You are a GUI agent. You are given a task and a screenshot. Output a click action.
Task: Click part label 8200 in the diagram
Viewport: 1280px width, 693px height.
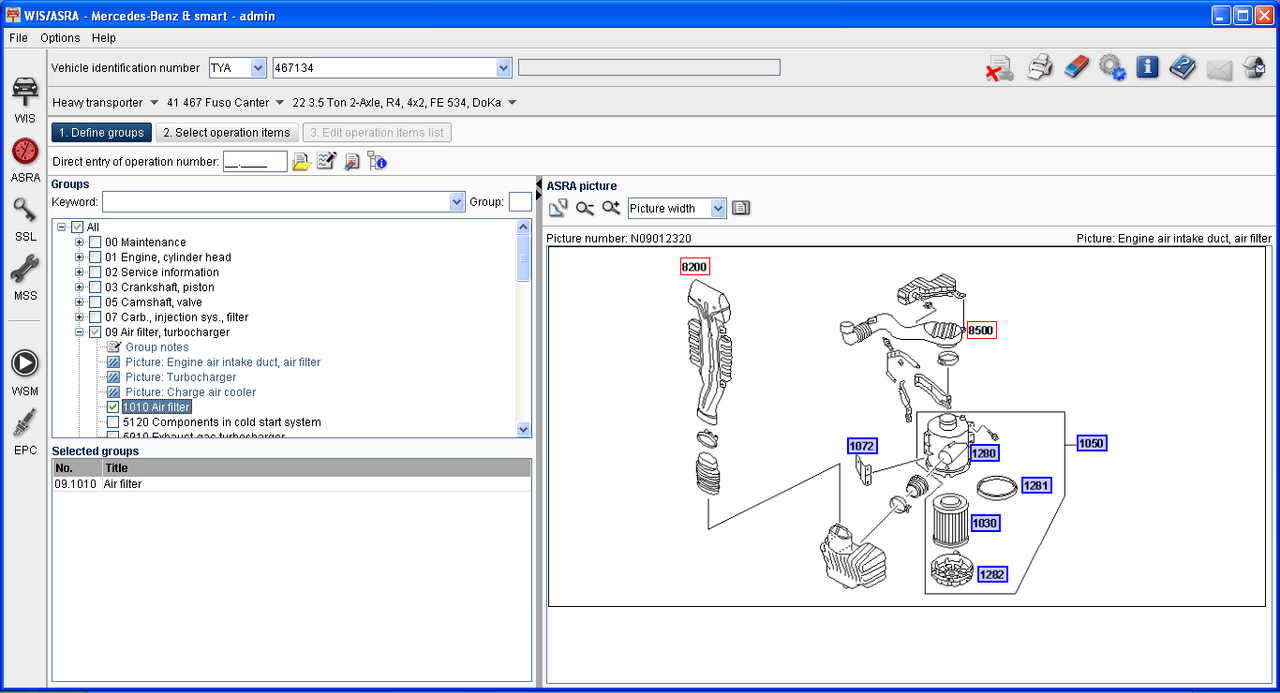(x=694, y=267)
